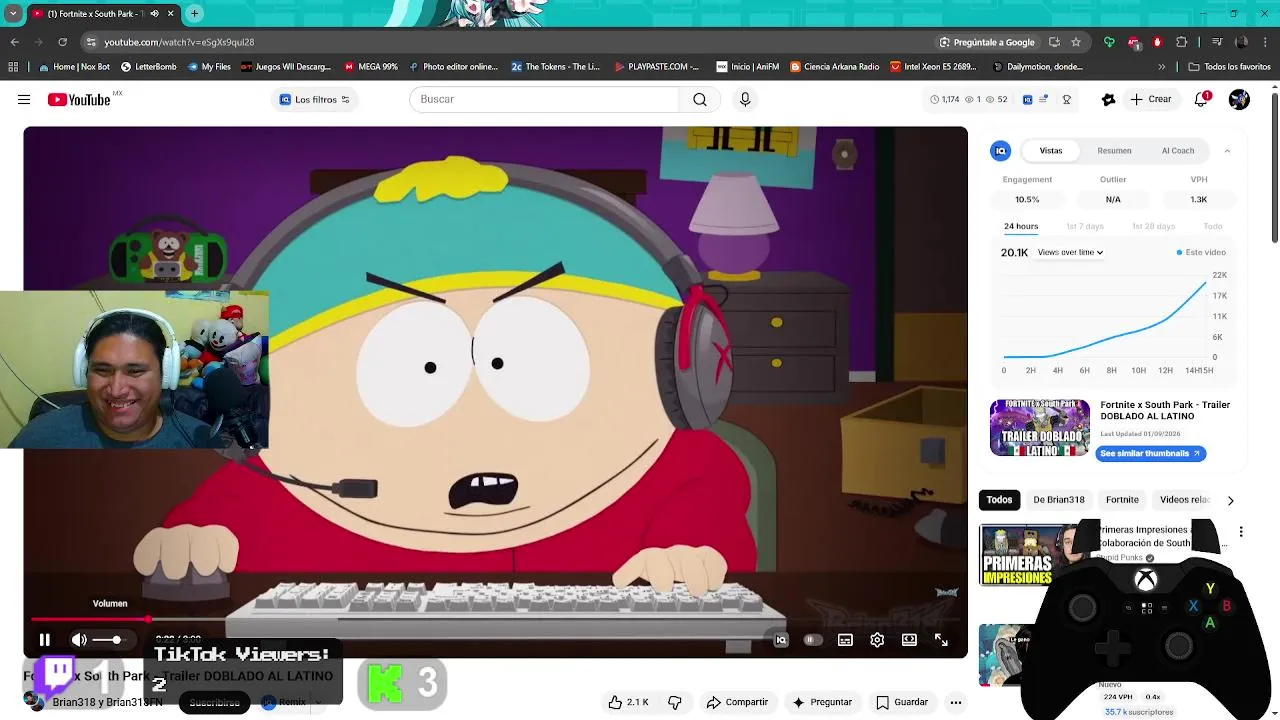Click the Trailer Doblado Latino thumbnail
1280x720 pixels.
coord(1040,428)
